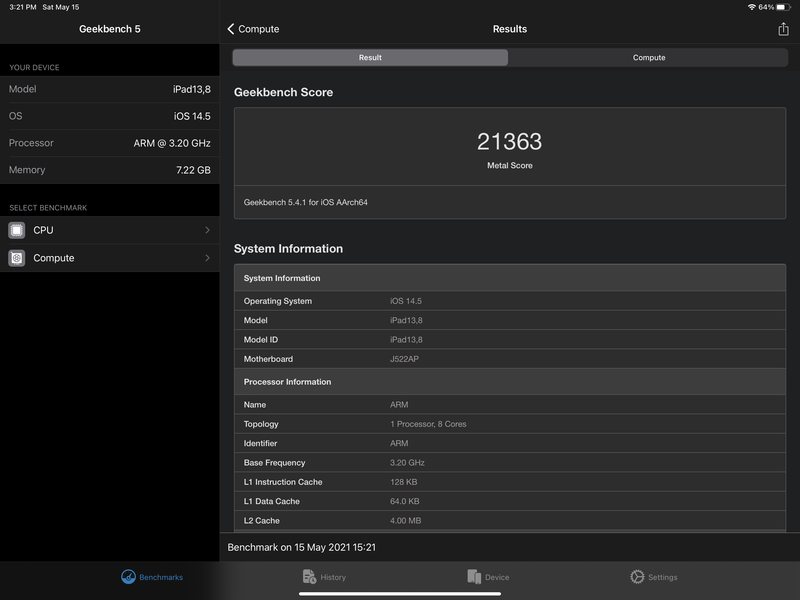The height and width of the screenshot is (600, 800).
Task: Tap the share icon at top right
Action: [x=783, y=29]
